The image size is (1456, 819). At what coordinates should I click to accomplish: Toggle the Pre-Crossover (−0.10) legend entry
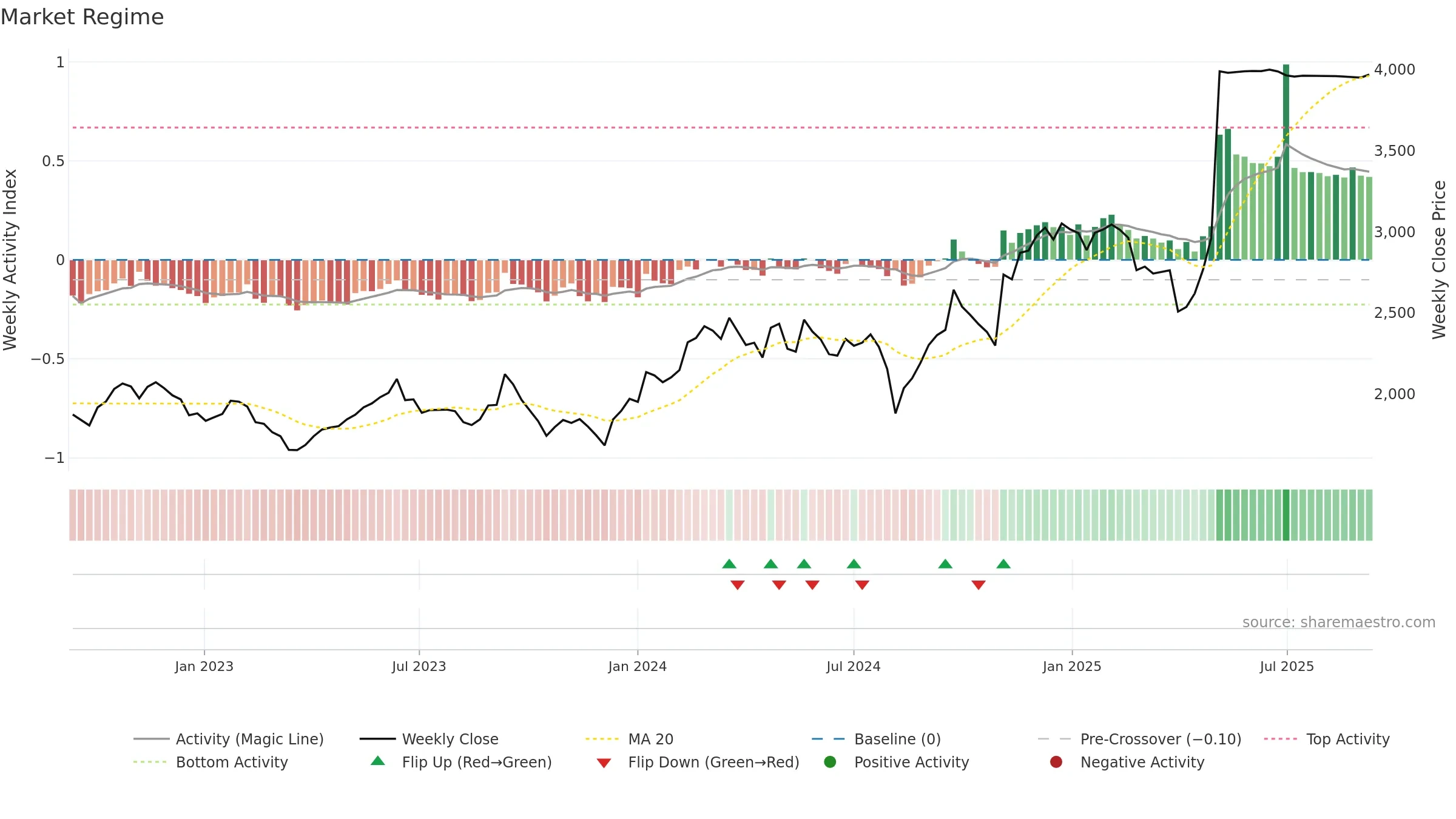1139,739
